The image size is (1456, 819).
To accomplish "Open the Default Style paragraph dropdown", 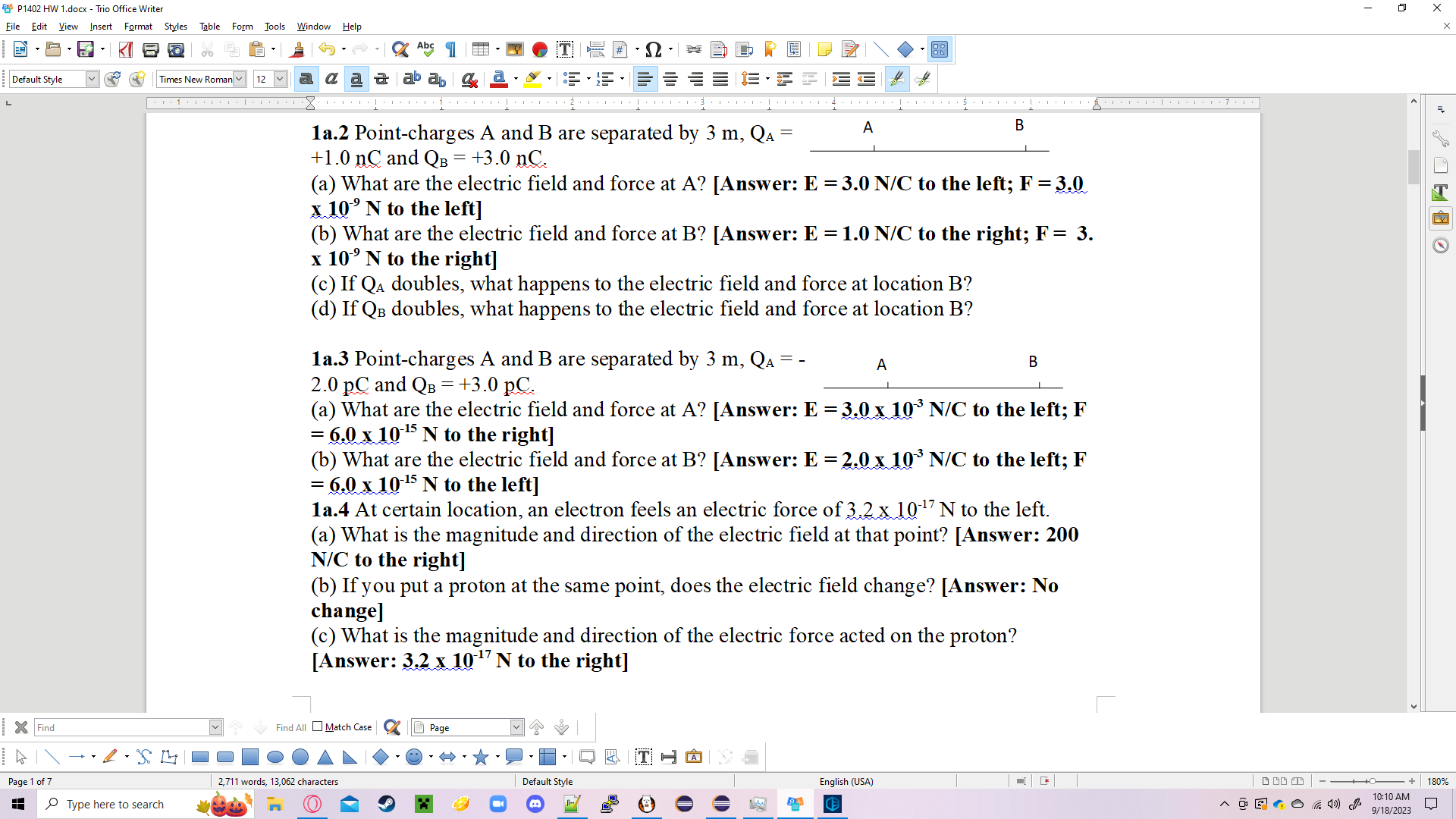I will (92, 79).
